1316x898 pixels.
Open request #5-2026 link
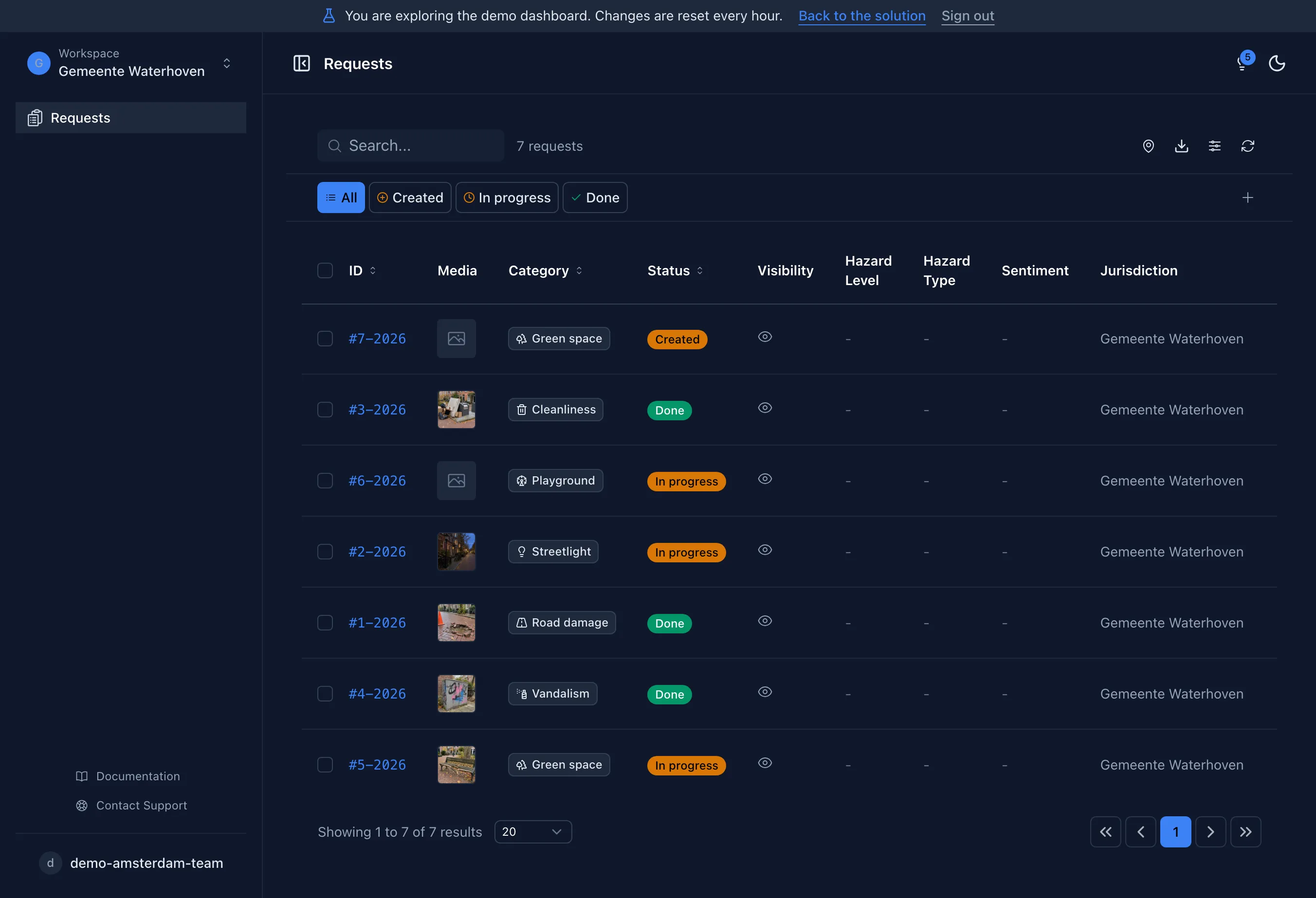[x=377, y=764]
